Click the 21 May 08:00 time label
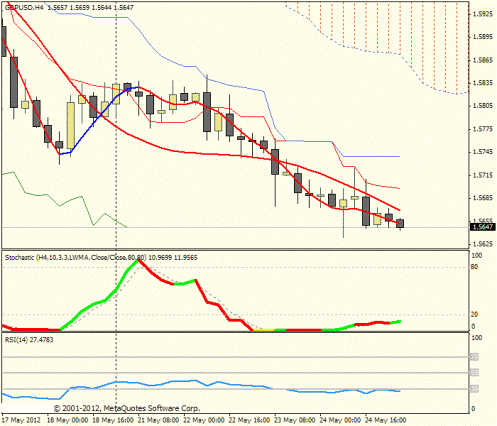This screenshot has width=497, height=426. [x=158, y=420]
